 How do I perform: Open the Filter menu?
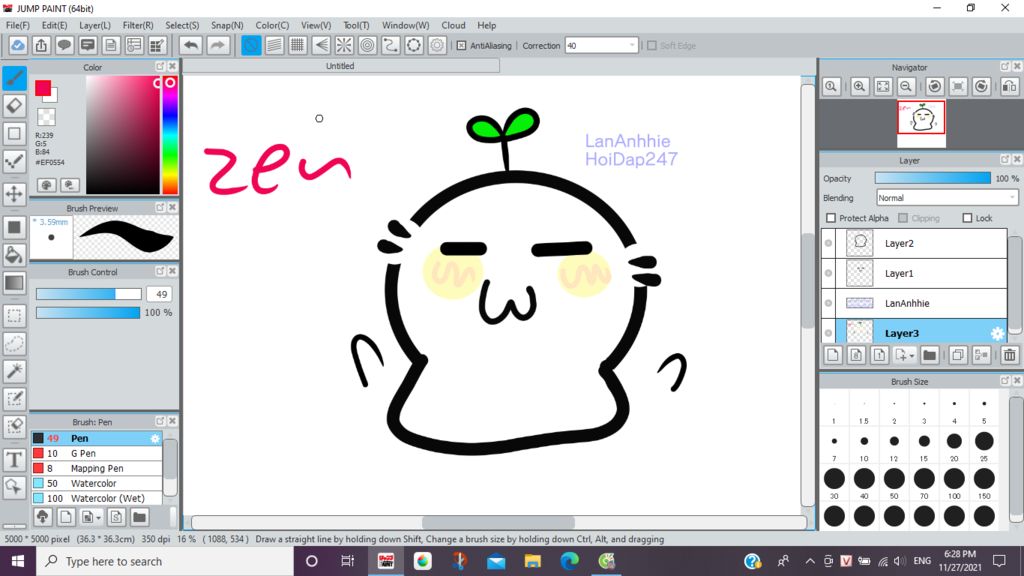138,25
